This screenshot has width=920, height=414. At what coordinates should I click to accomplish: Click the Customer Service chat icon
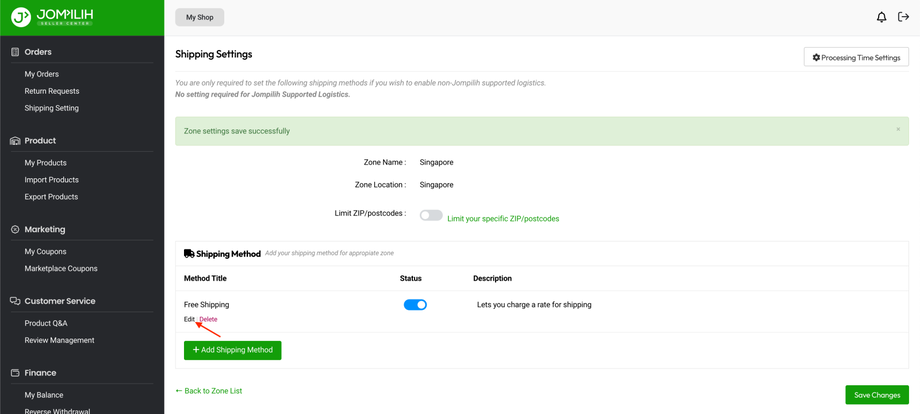pyautogui.click(x=15, y=301)
